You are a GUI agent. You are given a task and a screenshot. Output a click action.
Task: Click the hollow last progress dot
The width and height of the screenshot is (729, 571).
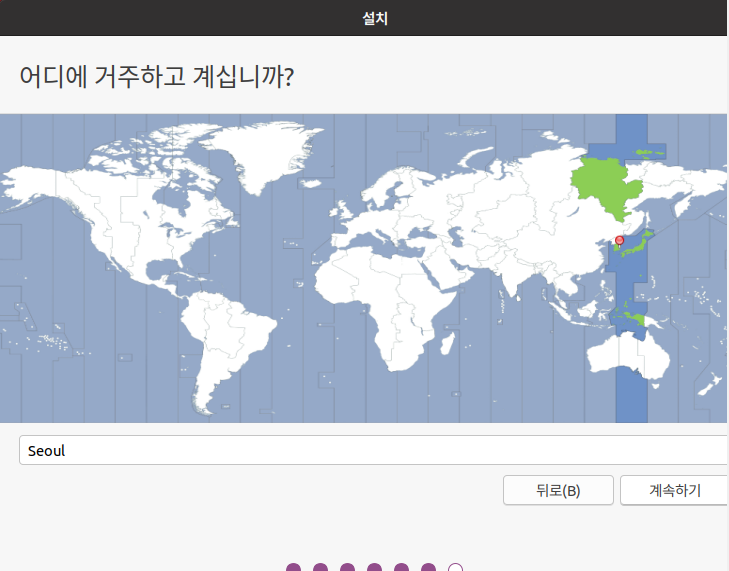(455, 568)
